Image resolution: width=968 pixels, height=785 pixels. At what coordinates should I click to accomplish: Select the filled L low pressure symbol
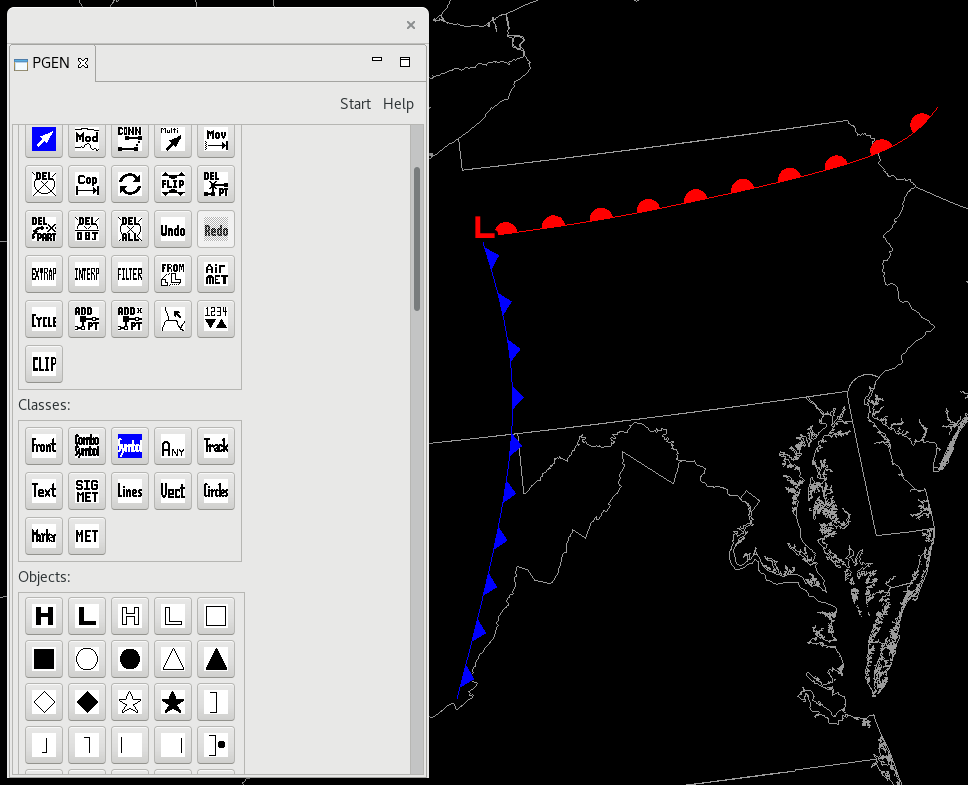87,616
